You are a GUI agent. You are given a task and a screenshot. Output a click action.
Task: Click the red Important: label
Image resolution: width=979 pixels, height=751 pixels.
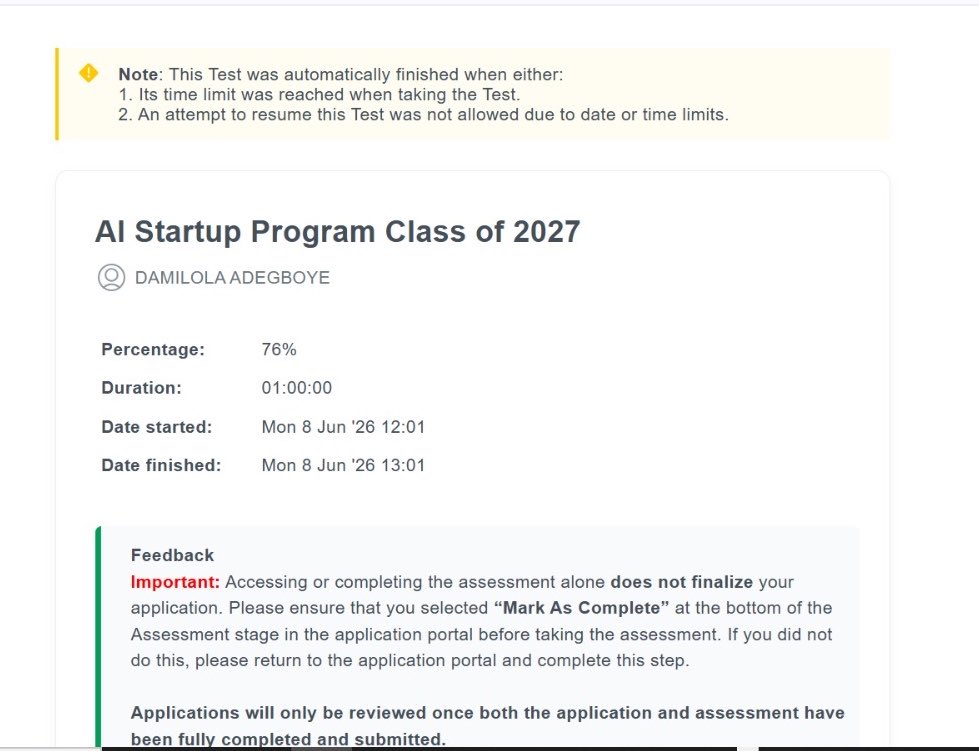[175, 582]
